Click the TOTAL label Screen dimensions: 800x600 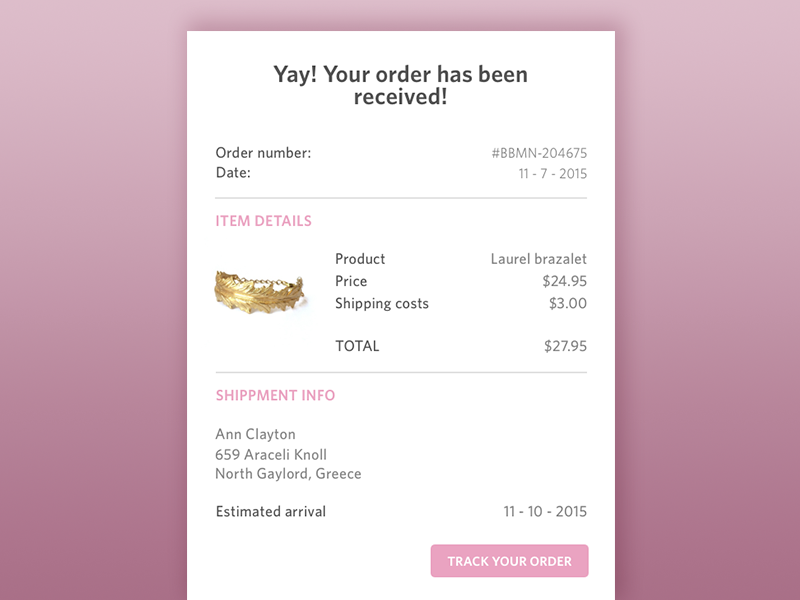tap(357, 346)
